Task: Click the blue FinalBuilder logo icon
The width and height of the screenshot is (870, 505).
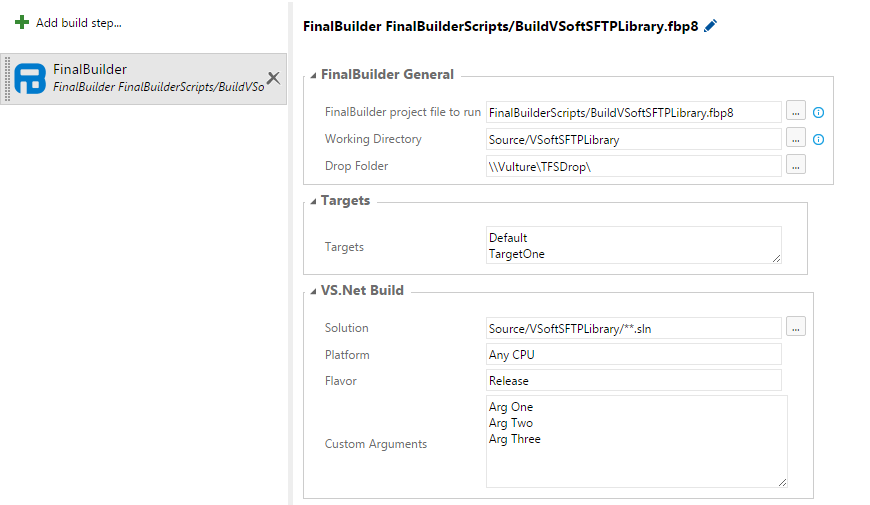Action: point(30,78)
